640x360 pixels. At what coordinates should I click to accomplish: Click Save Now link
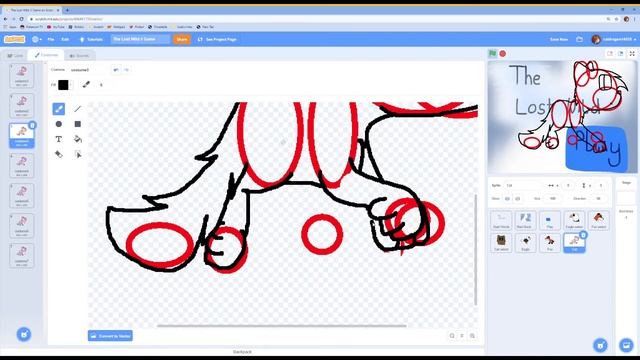click(559, 39)
